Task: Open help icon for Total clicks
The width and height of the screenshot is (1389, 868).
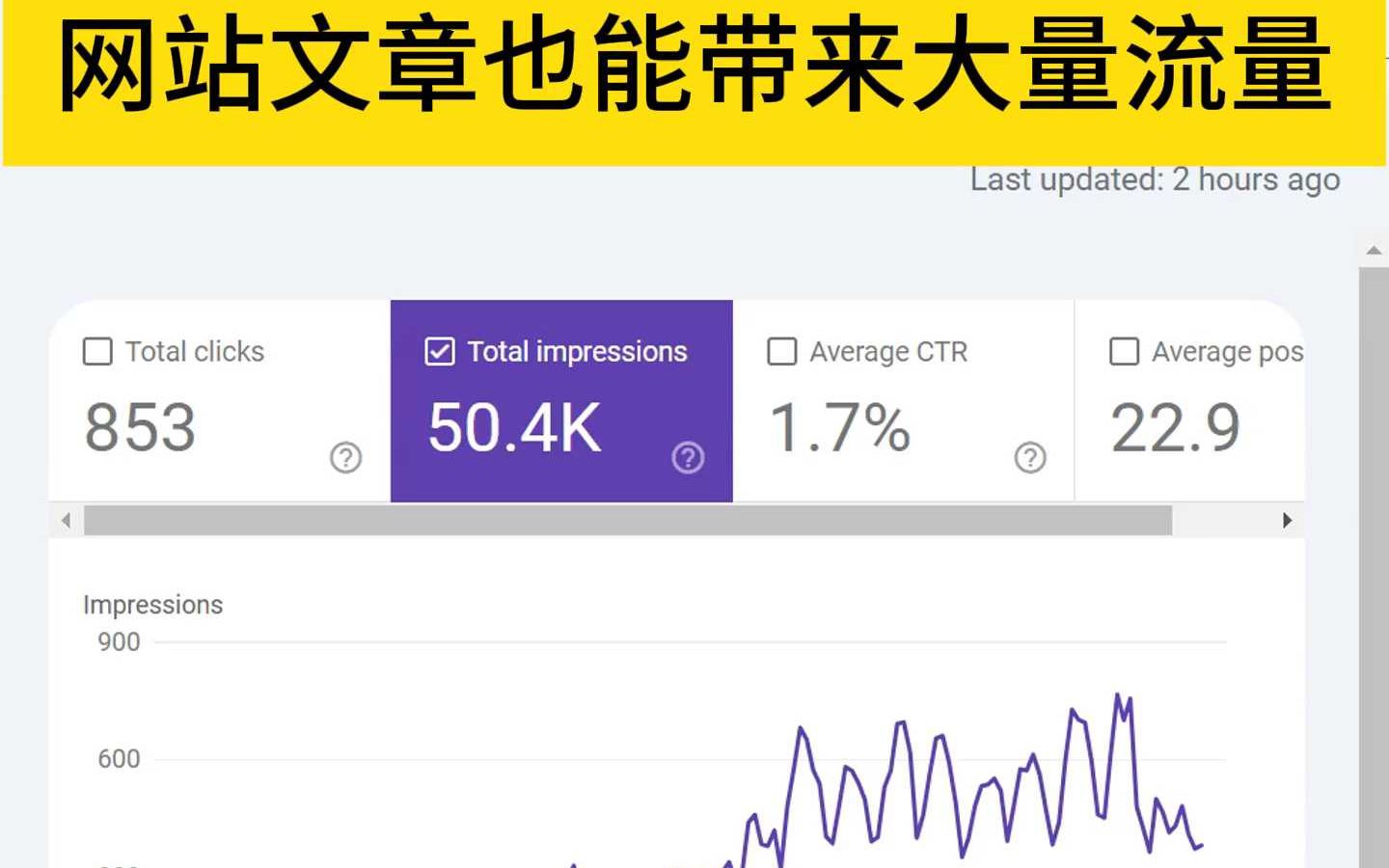Action: [345, 457]
